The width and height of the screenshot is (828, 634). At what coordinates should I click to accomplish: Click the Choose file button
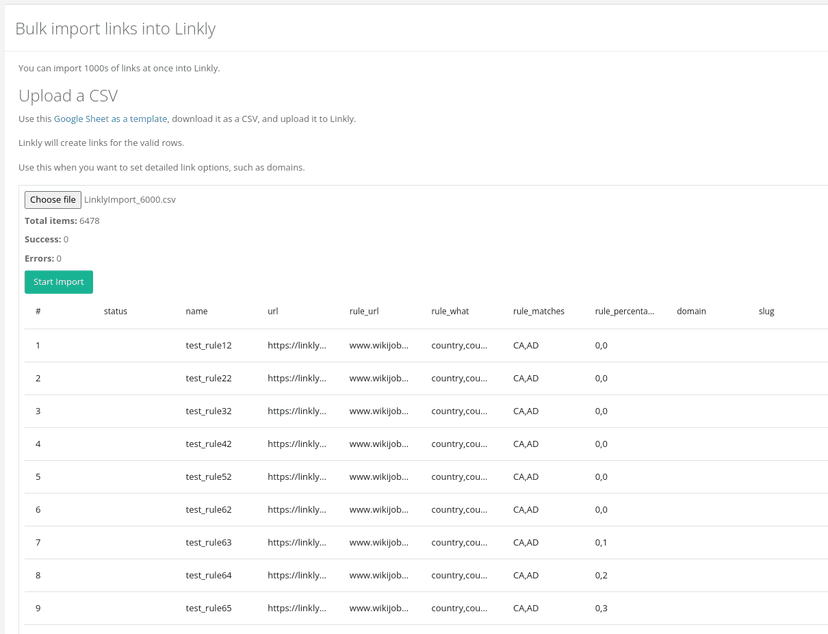pyautogui.click(x=52, y=200)
